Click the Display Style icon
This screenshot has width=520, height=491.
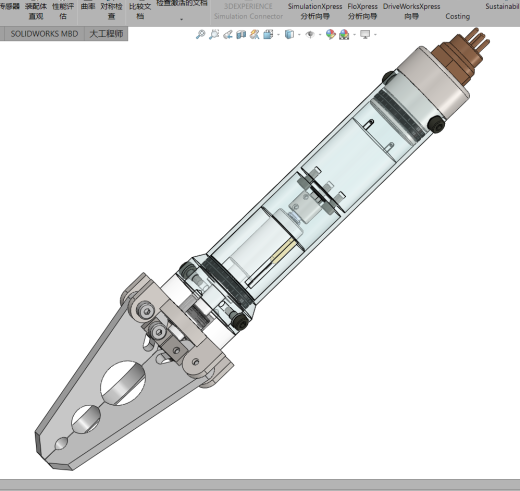pyautogui.click(x=289, y=34)
